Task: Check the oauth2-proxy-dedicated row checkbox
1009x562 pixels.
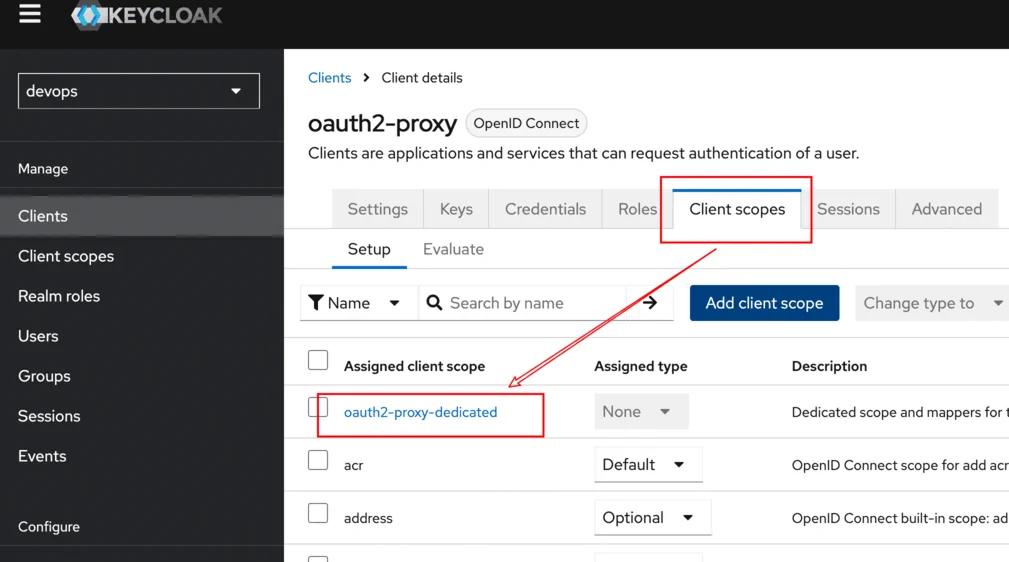Action: (318, 407)
